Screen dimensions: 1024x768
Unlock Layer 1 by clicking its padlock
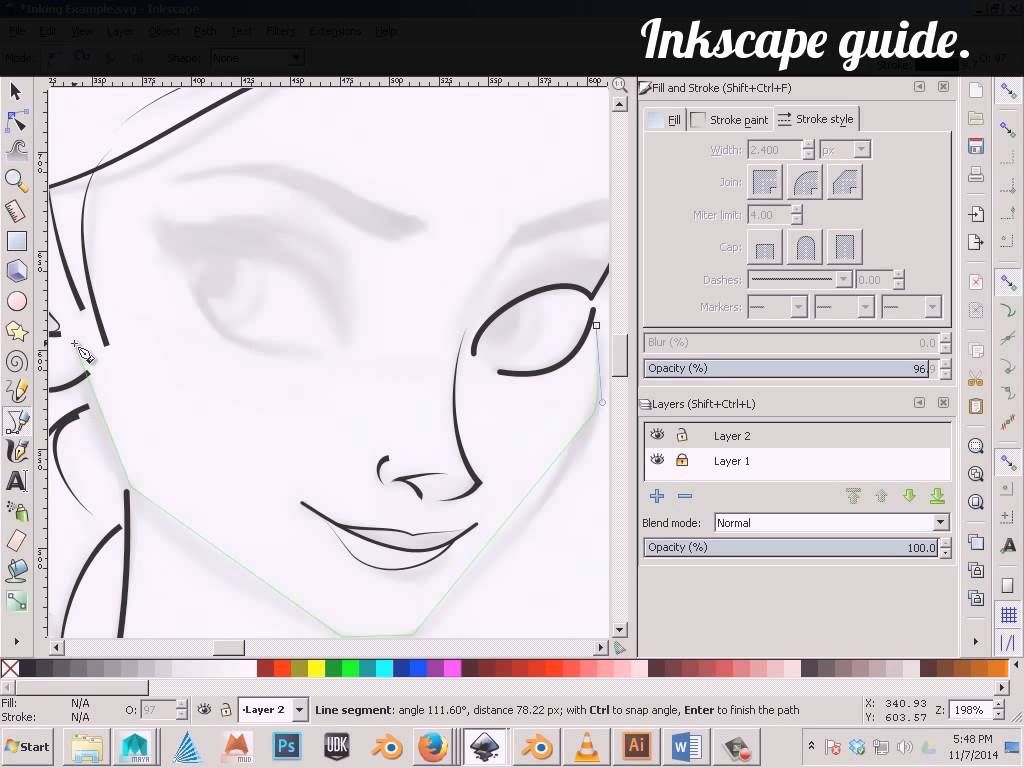point(682,461)
